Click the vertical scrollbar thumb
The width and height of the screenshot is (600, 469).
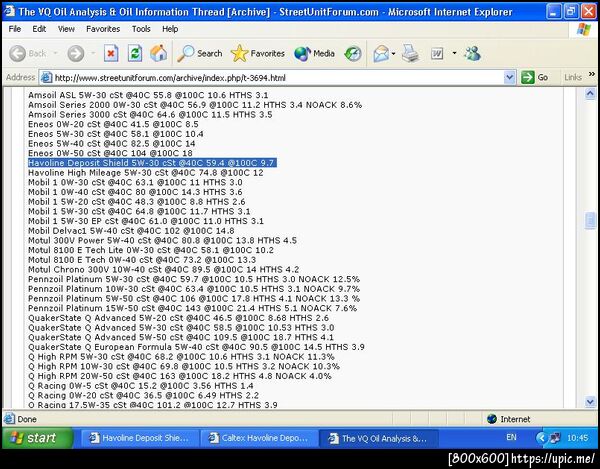click(590, 221)
